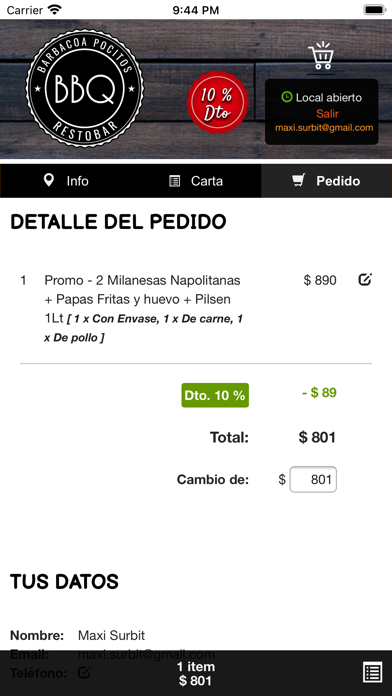This screenshot has height=696, width=392.
Task: Tap the Carta menu list icon
Action: point(175,181)
